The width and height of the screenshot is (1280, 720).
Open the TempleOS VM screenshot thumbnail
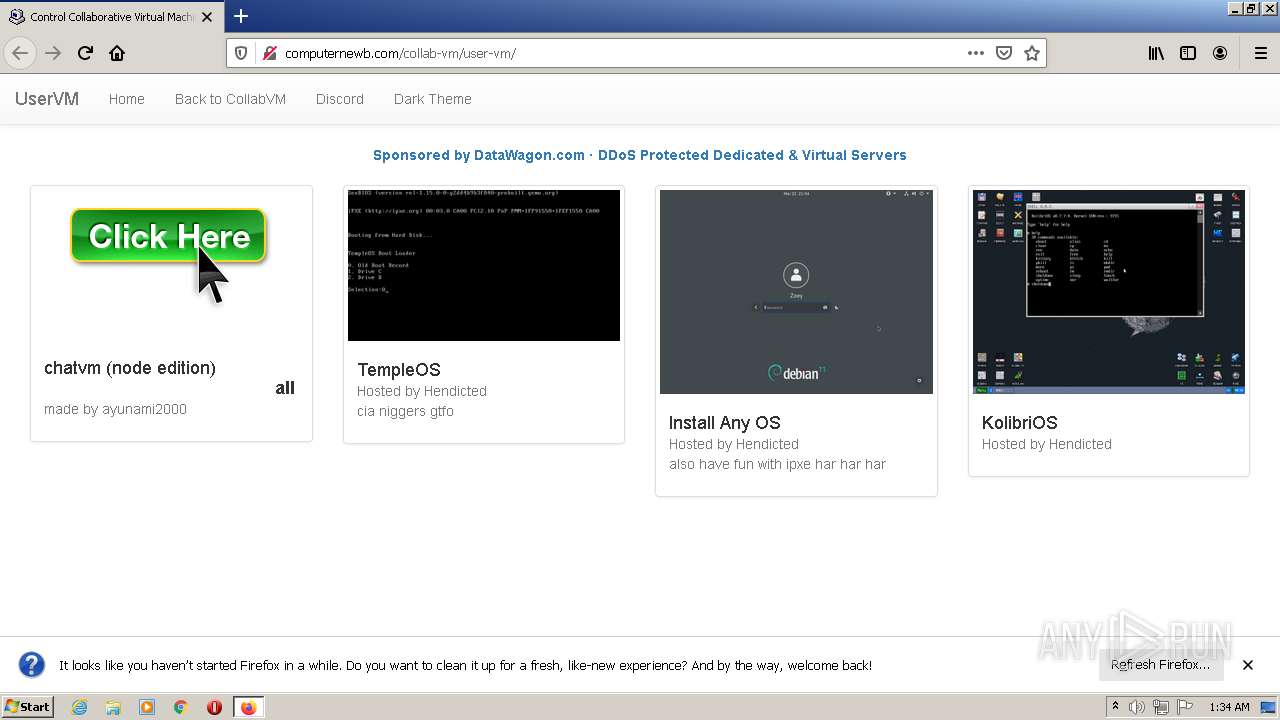tap(484, 265)
